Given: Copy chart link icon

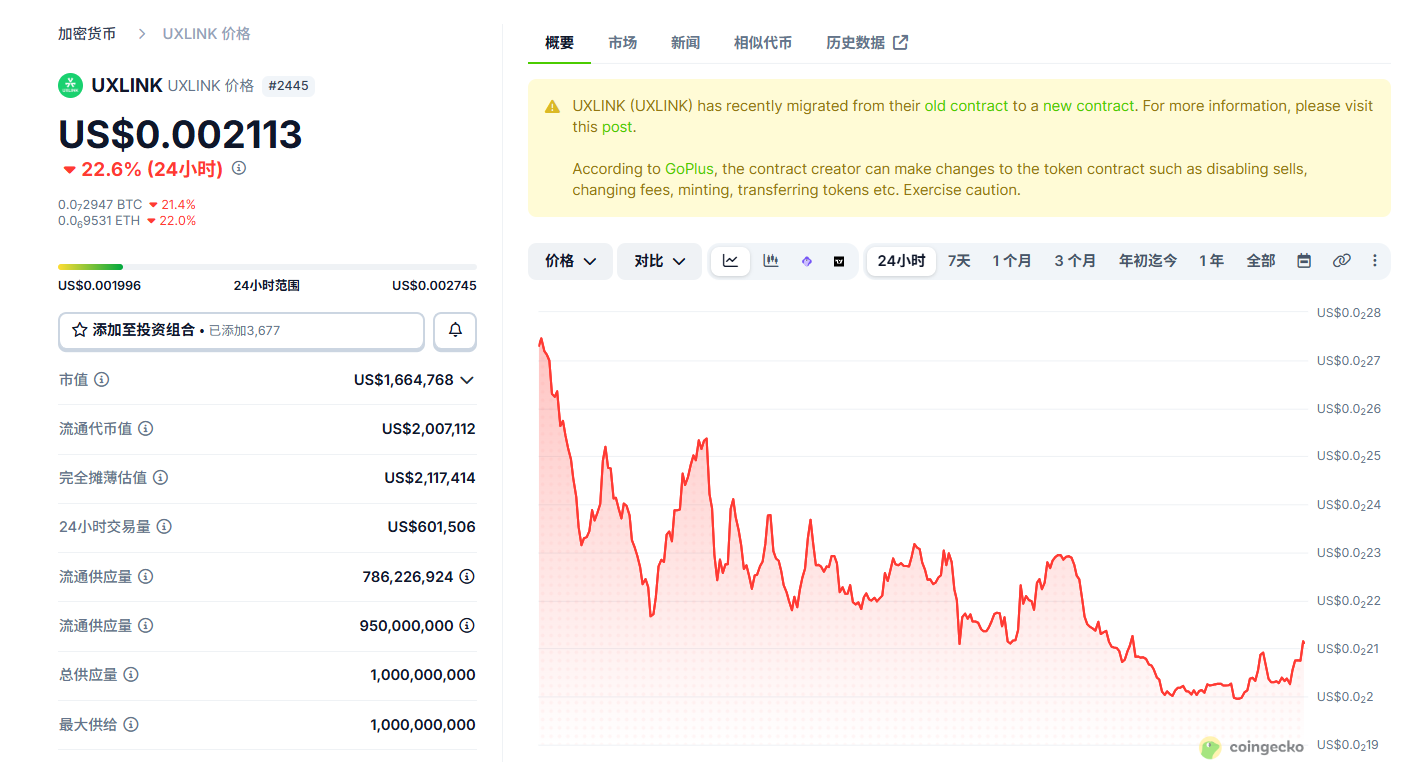Looking at the screenshot, I should tap(1342, 261).
